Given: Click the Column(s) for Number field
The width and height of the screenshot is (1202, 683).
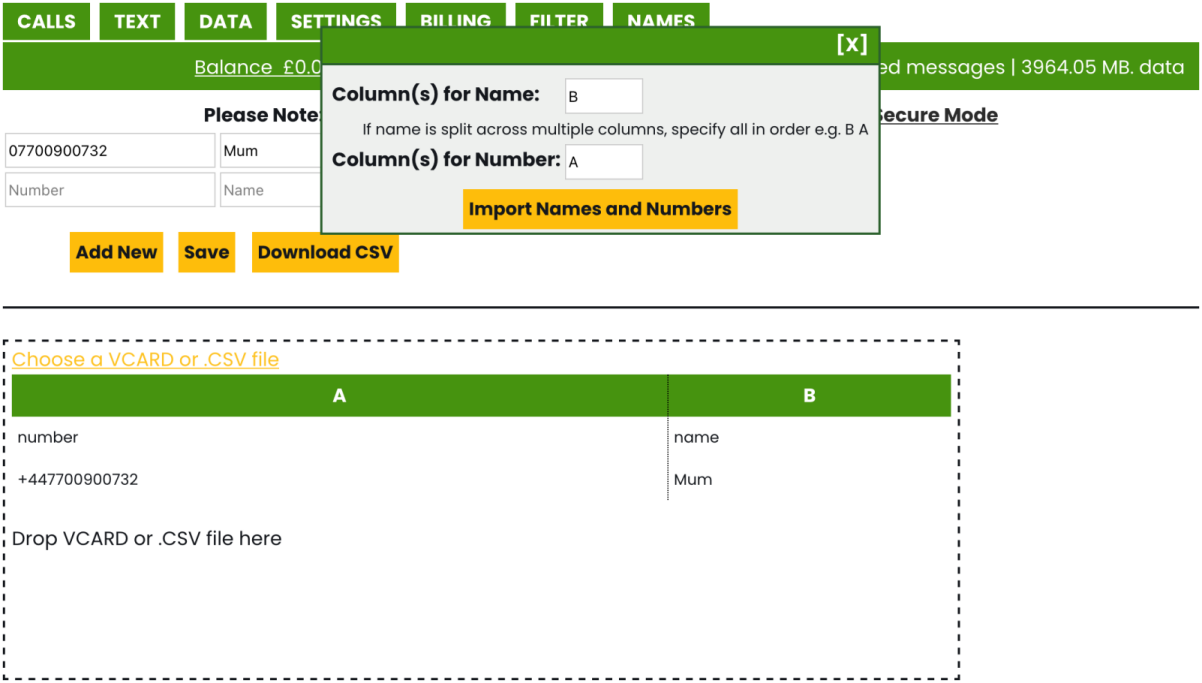Looking at the screenshot, I should coord(603,161).
